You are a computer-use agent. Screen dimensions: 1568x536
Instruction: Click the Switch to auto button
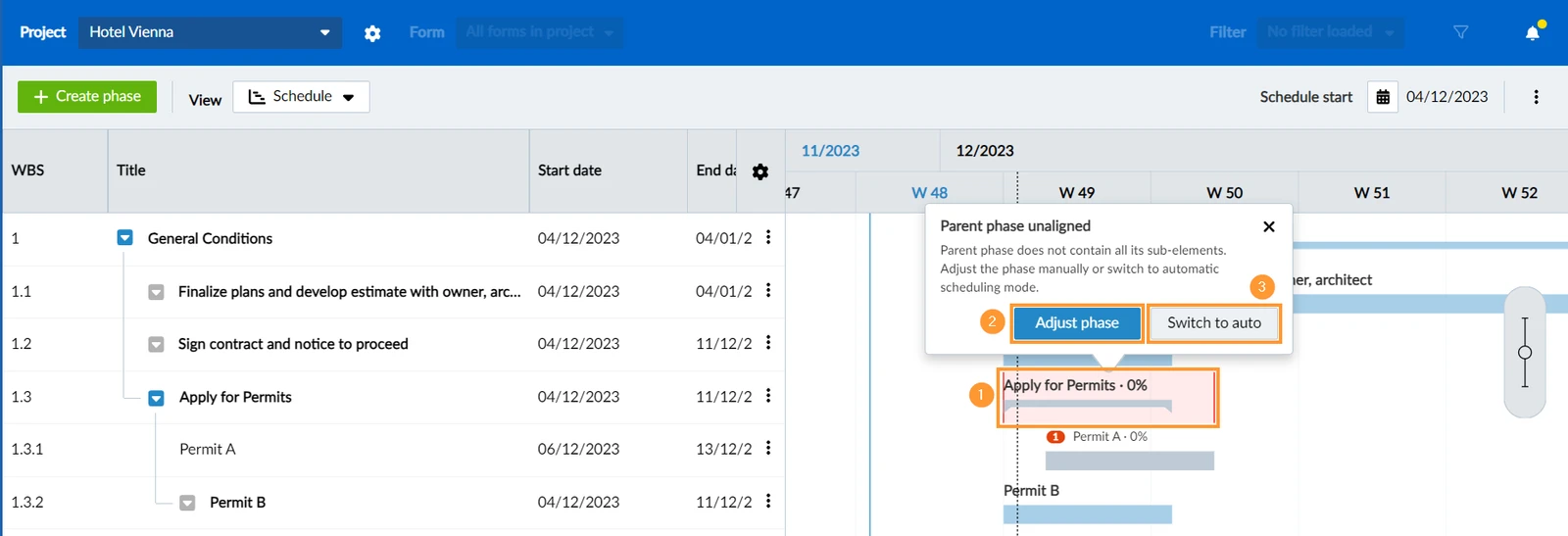tap(1214, 322)
